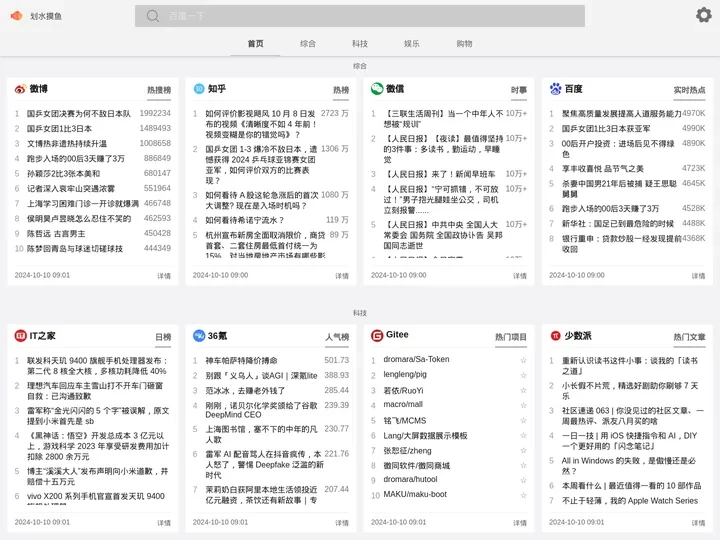Star the macro/mall project

click(x=523, y=405)
